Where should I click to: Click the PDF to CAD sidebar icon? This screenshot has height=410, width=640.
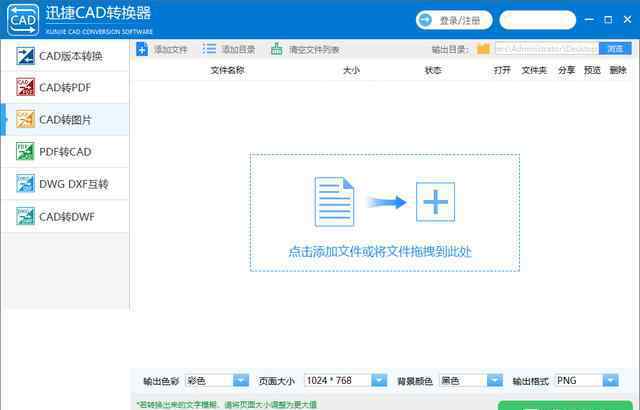point(25,152)
